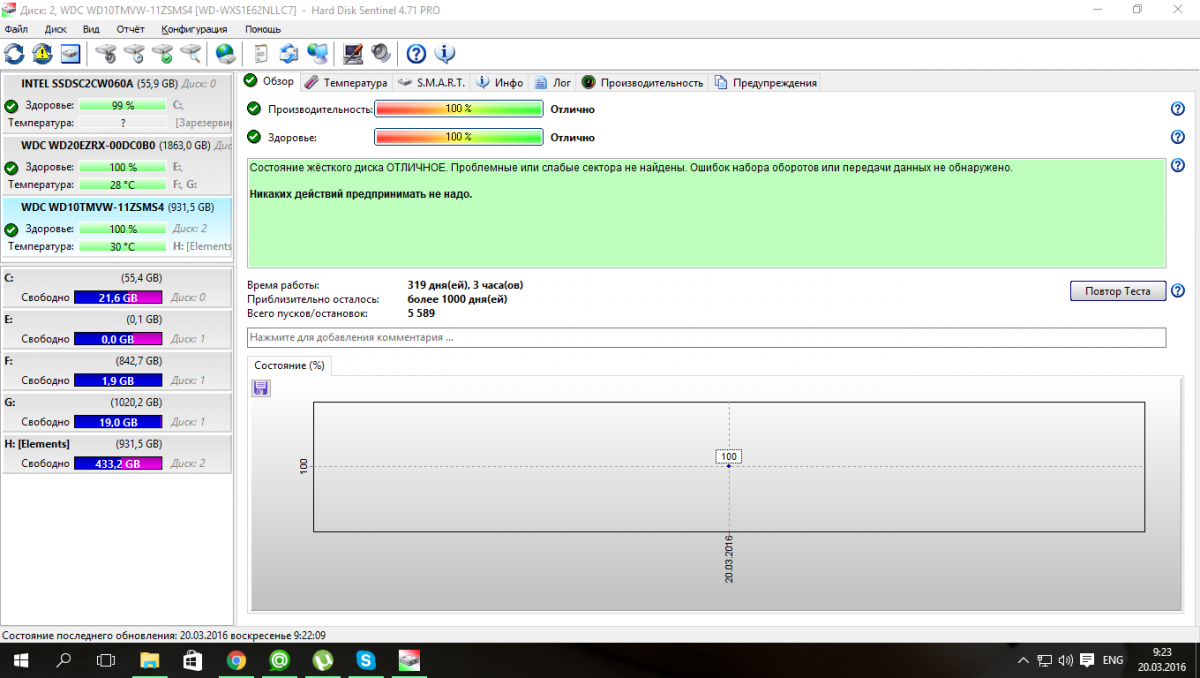Screen dimensions: 1200x678
Task: Click the monitor with pen configuration icon
Action: click(353, 53)
